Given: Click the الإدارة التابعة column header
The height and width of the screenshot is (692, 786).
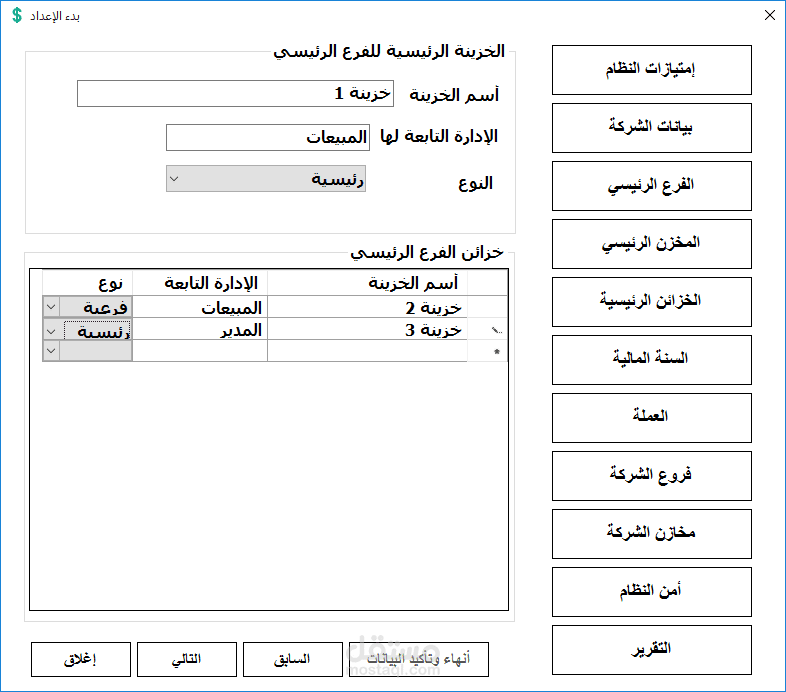Looking at the screenshot, I should [200, 283].
